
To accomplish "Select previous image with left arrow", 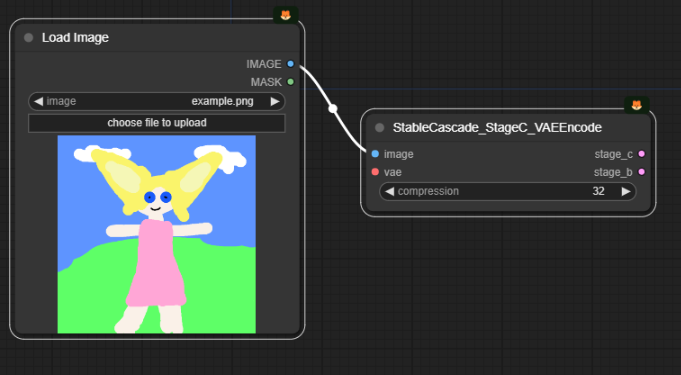I will [38, 101].
